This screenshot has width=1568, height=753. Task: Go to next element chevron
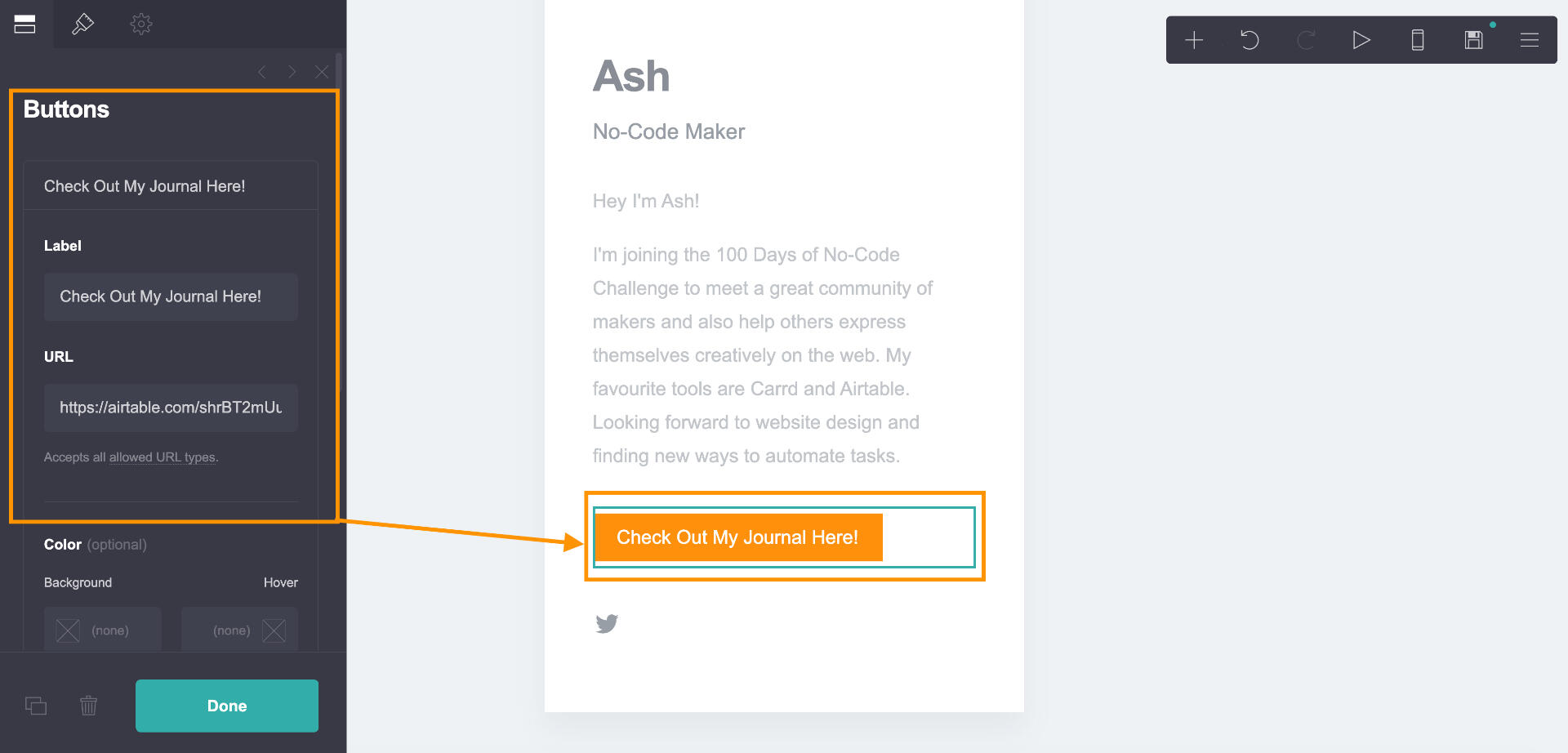(x=292, y=72)
